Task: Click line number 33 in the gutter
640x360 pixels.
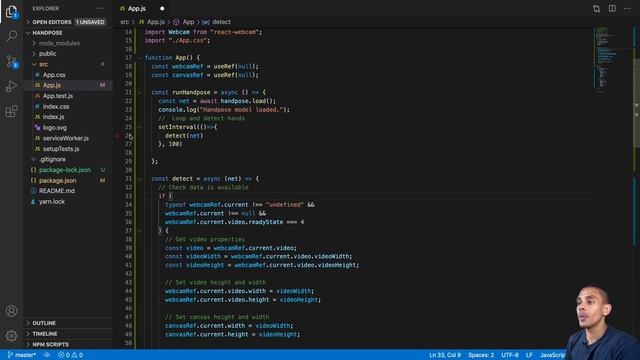Action: coord(129,196)
